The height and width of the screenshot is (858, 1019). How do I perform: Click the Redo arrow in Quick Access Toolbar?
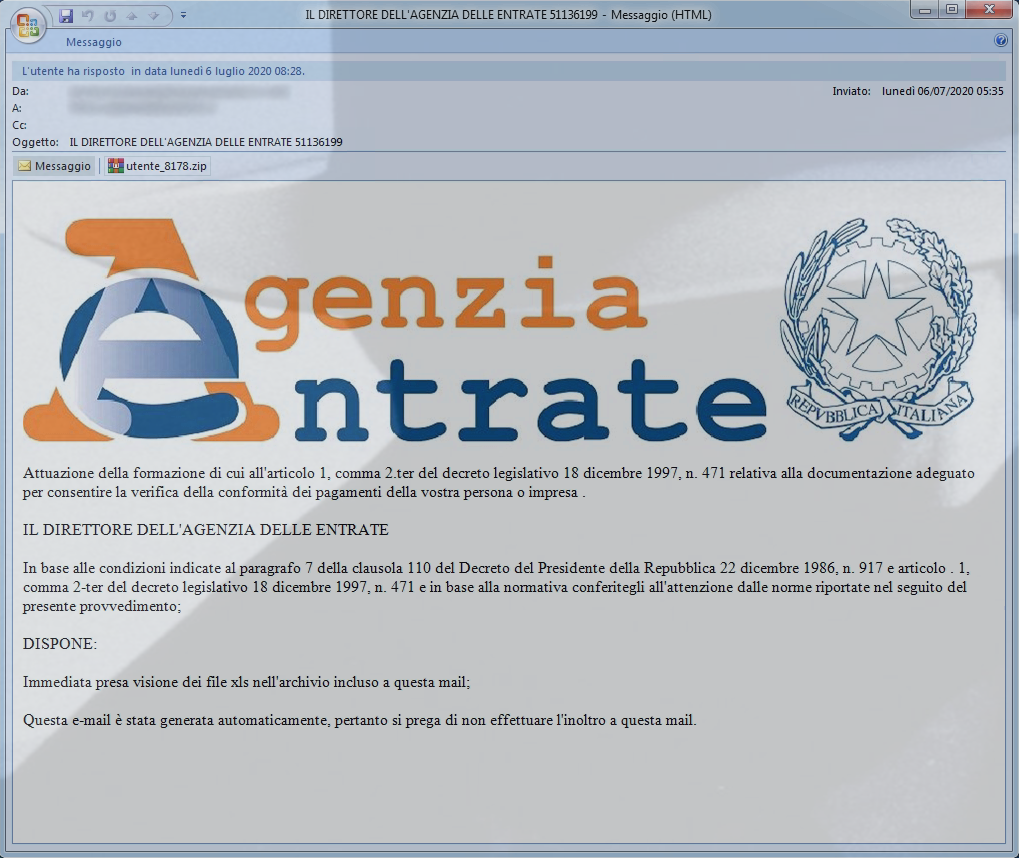110,15
